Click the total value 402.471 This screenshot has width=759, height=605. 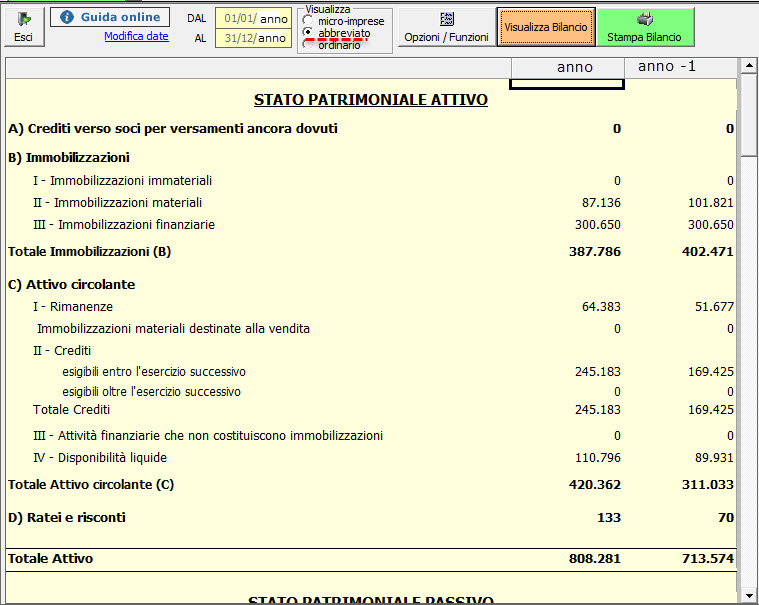[x=708, y=252]
